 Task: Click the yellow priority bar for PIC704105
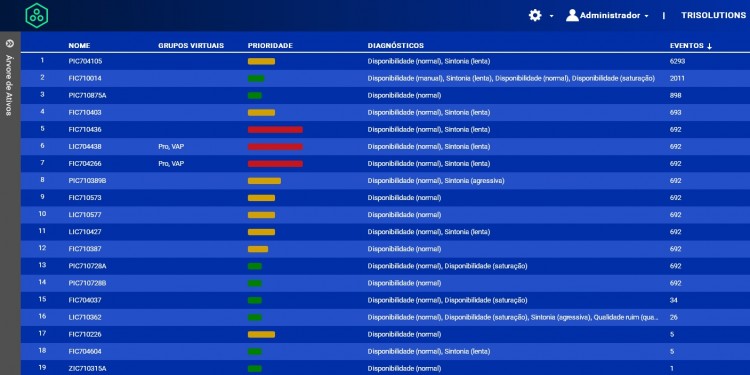pos(261,61)
